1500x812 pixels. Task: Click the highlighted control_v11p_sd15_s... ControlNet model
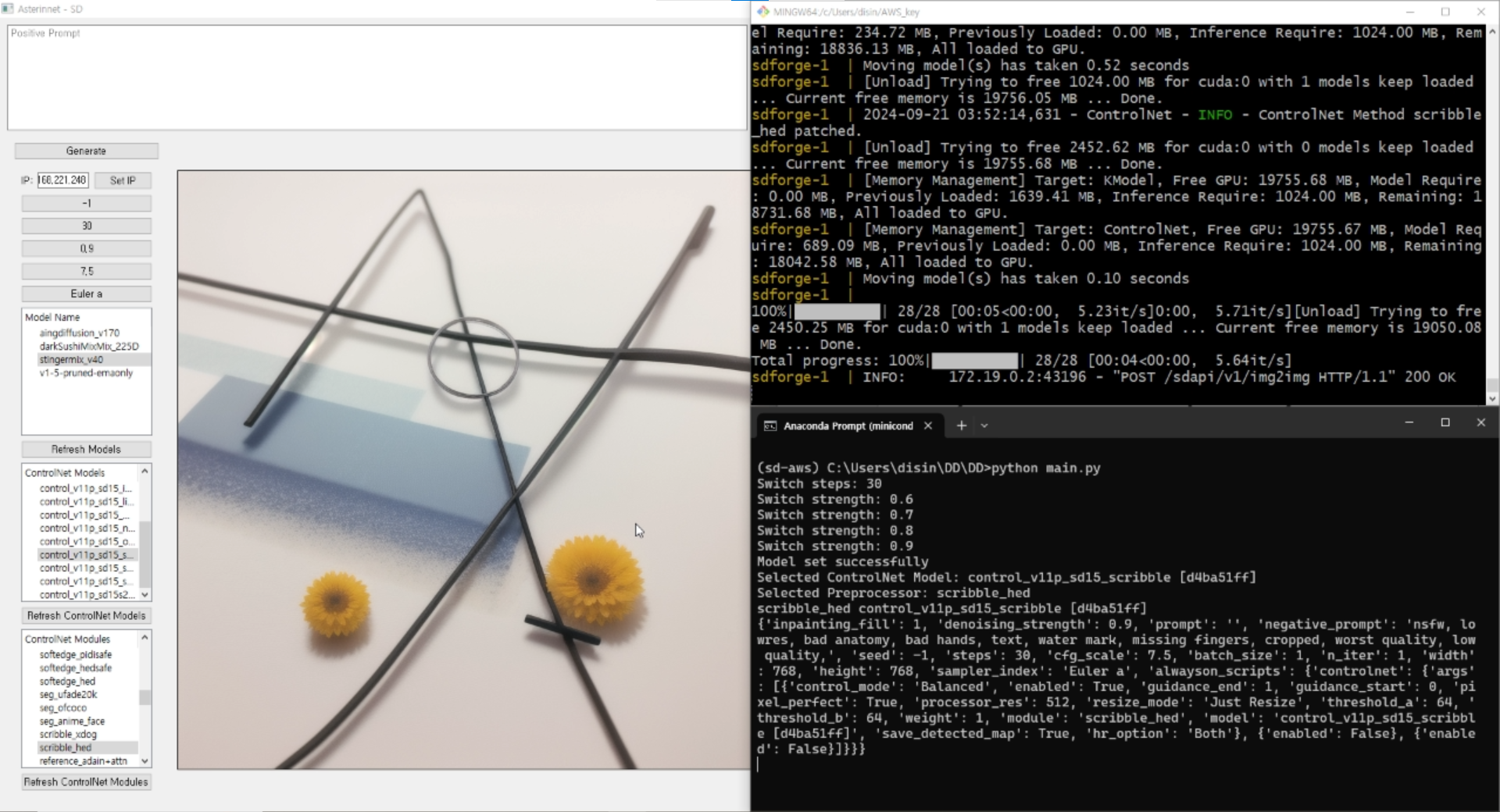pos(86,554)
